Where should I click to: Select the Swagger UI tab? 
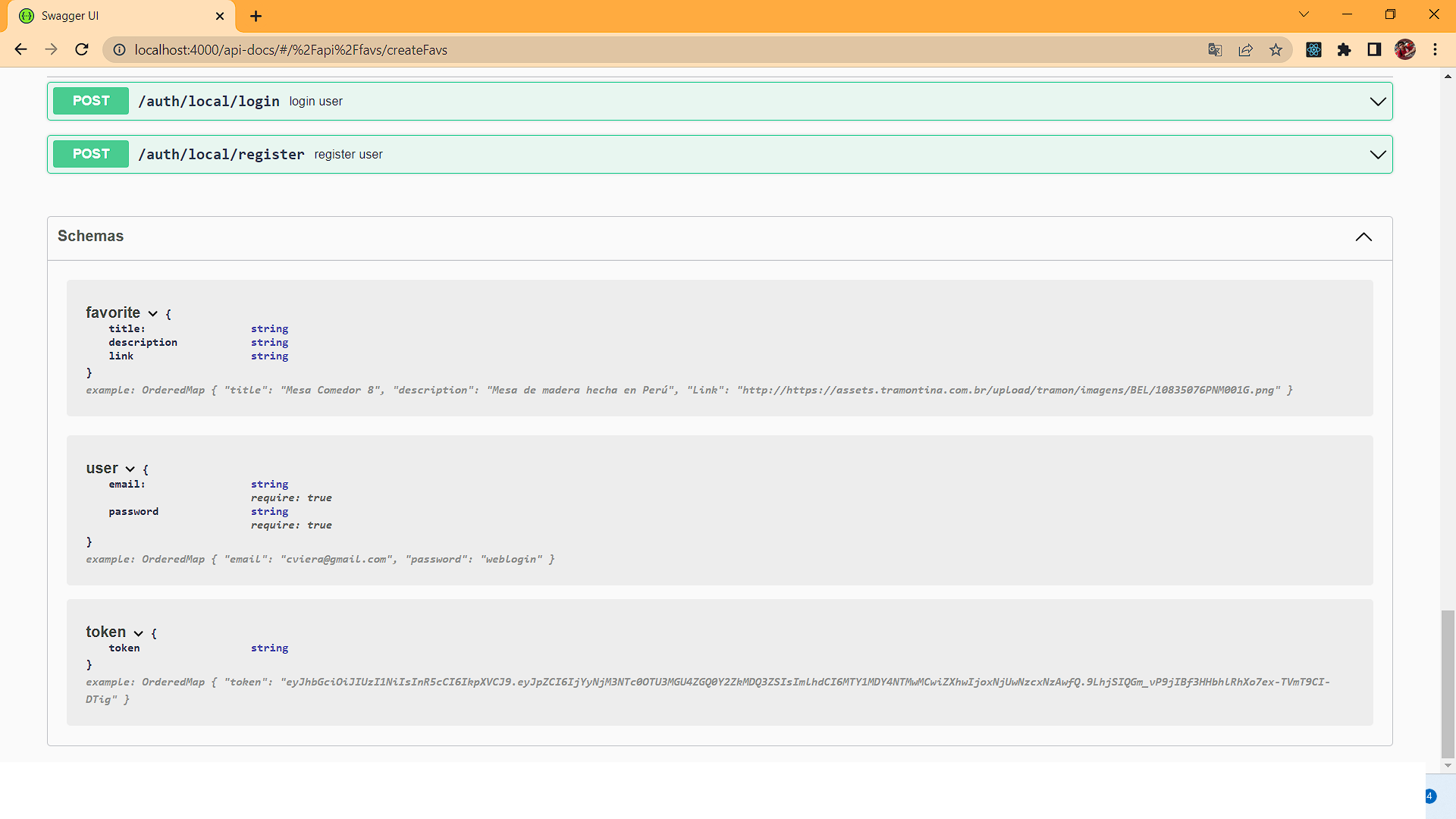[x=114, y=16]
